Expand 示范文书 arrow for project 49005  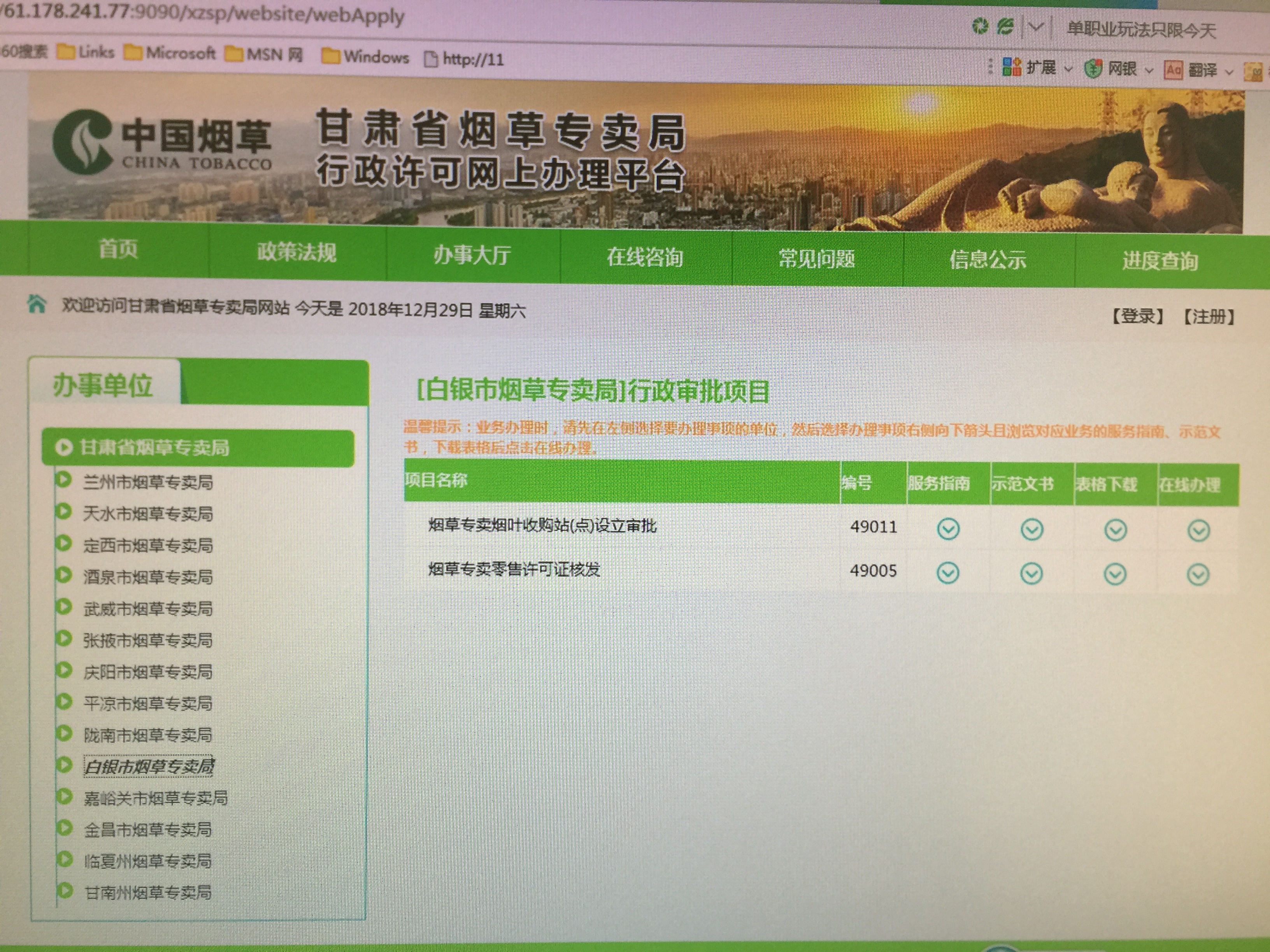point(1031,573)
